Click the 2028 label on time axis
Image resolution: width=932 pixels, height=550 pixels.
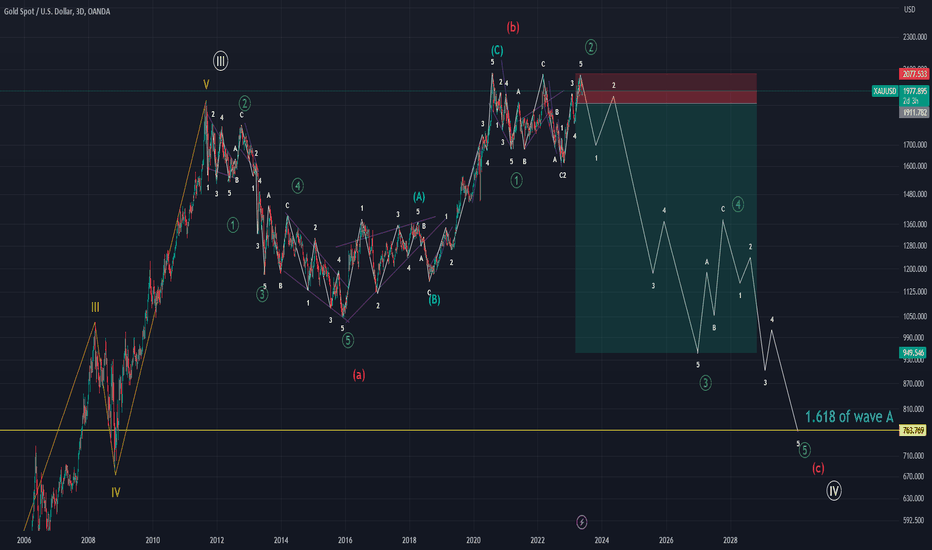(x=730, y=540)
